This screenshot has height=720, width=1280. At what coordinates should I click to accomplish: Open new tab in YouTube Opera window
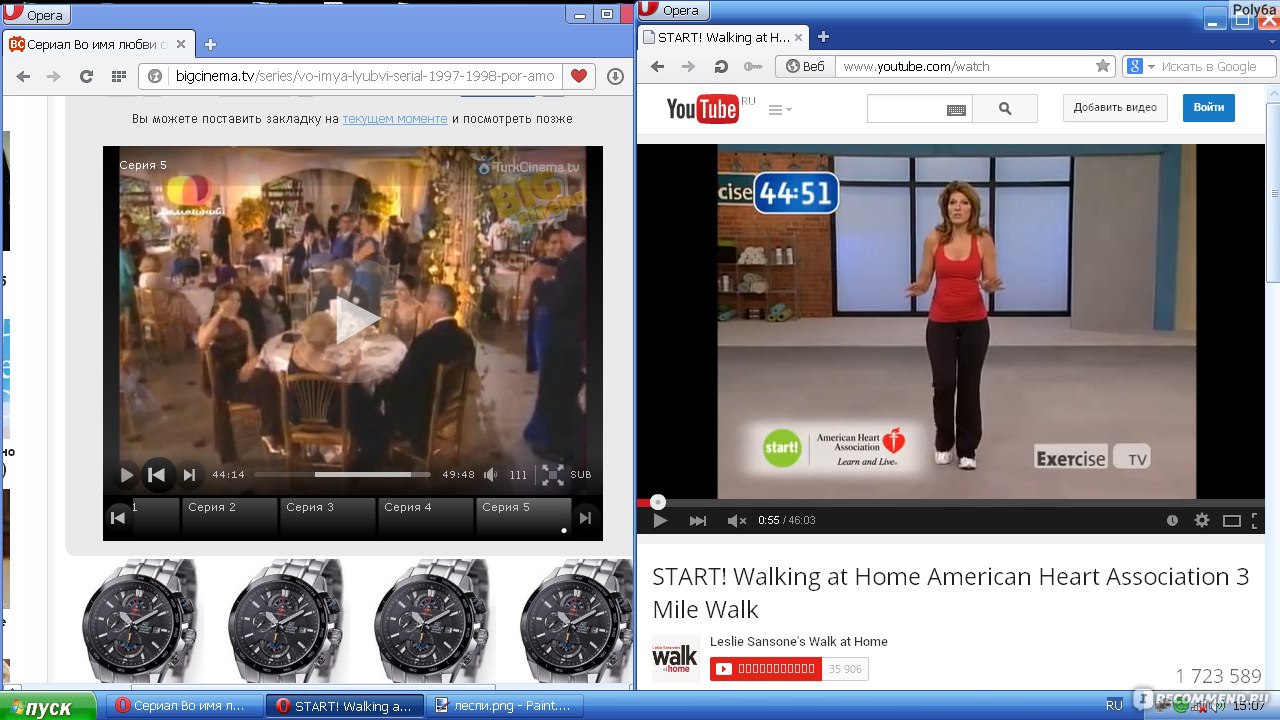[x=823, y=37]
